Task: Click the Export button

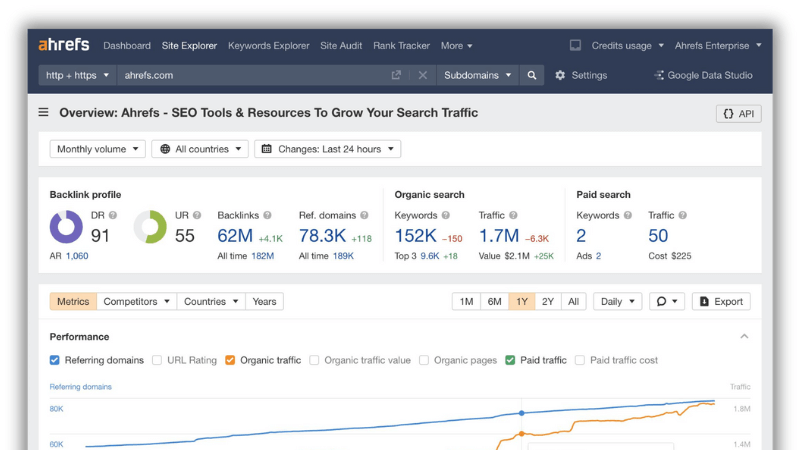Action: [721, 302]
